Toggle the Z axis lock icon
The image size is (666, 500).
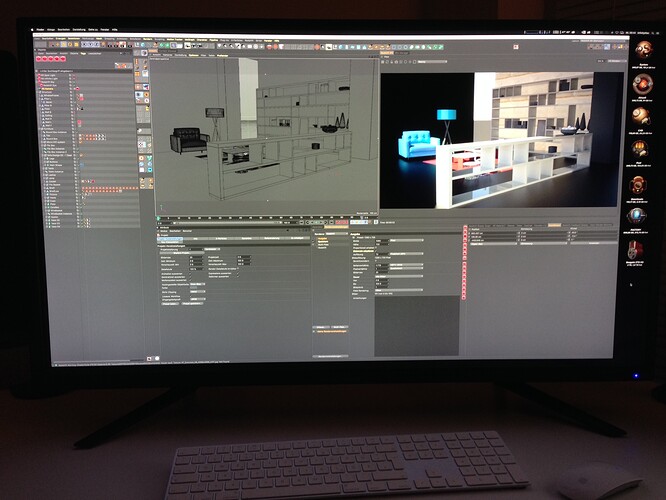pyautogui.click(x=96, y=44)
